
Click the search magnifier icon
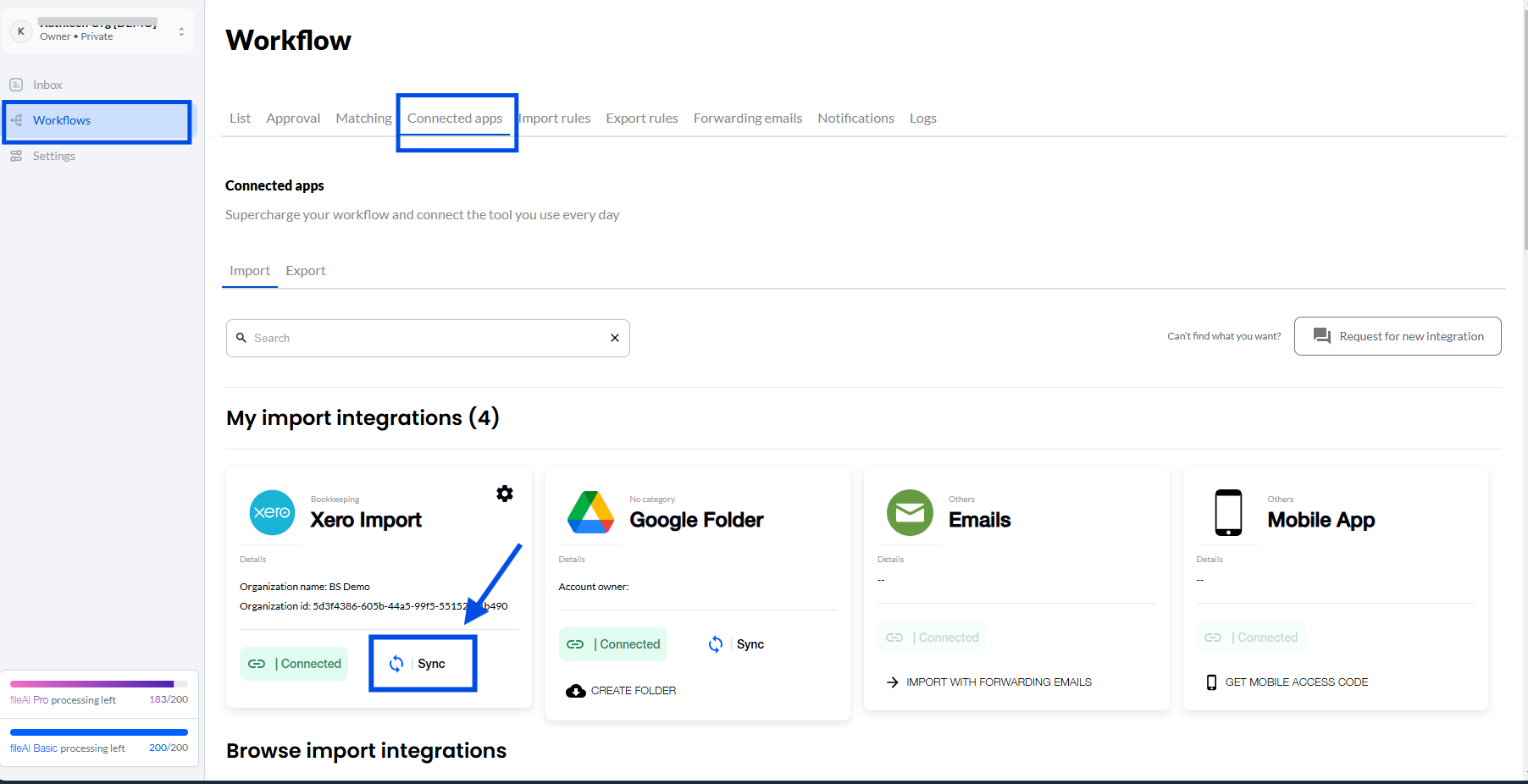point(241,338)
